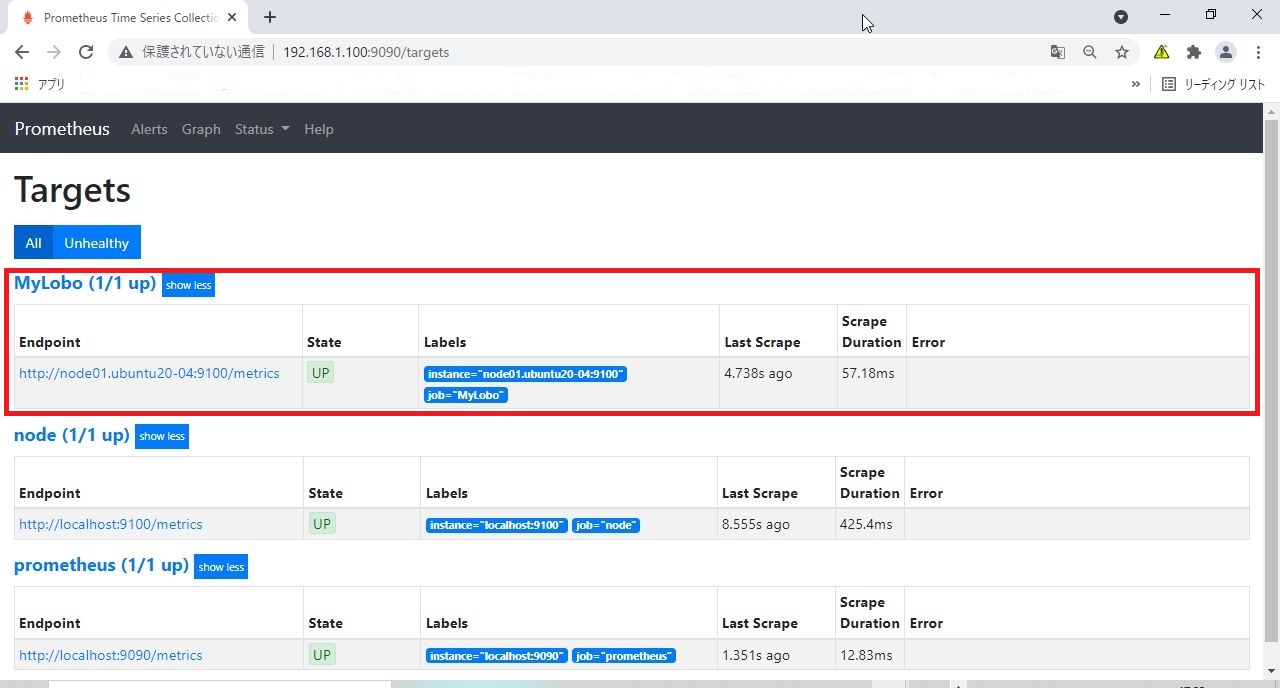Click the 8.555s ago last scrape value

[x=756, y=524]
